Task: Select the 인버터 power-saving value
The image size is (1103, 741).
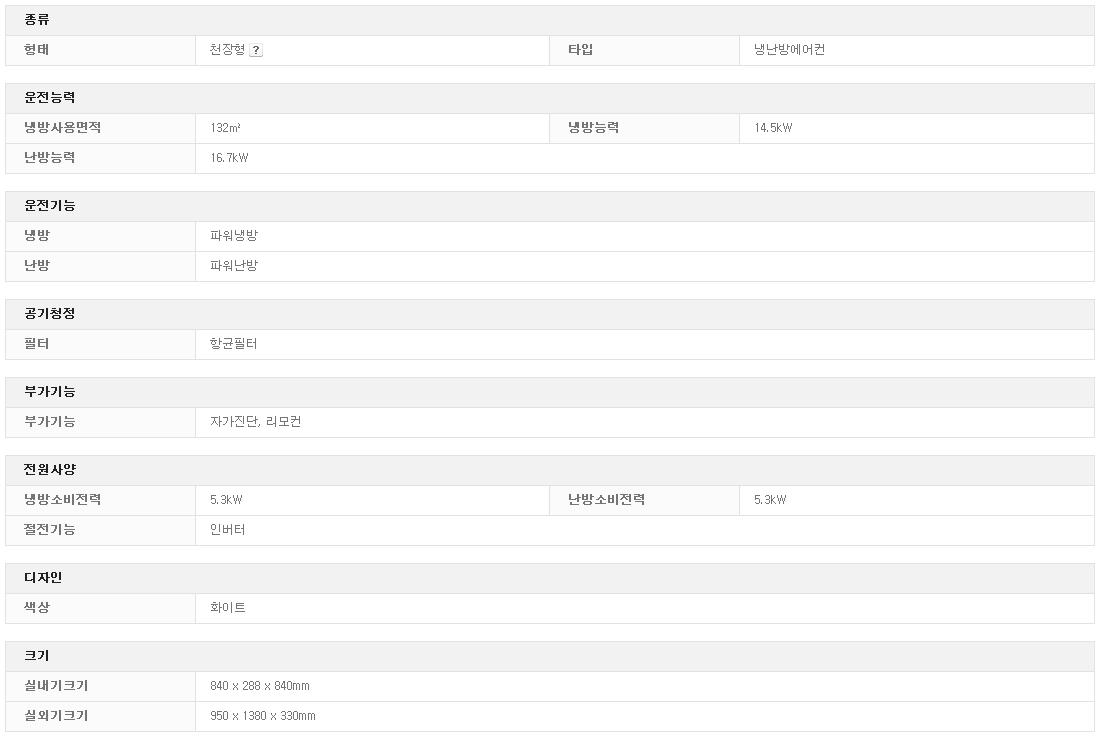Action: point(227,530)
